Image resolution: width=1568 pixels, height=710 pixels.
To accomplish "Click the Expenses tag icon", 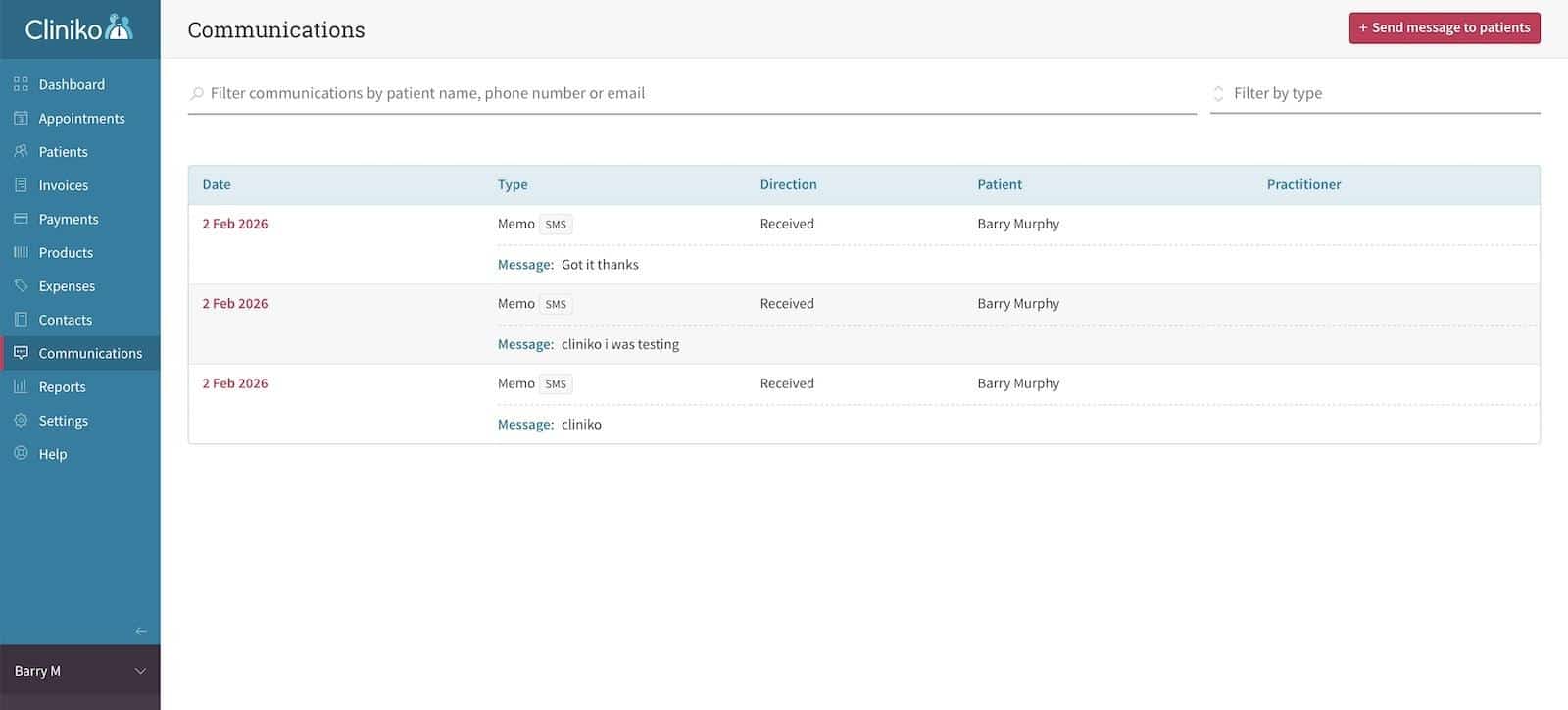I will point(21,286).
